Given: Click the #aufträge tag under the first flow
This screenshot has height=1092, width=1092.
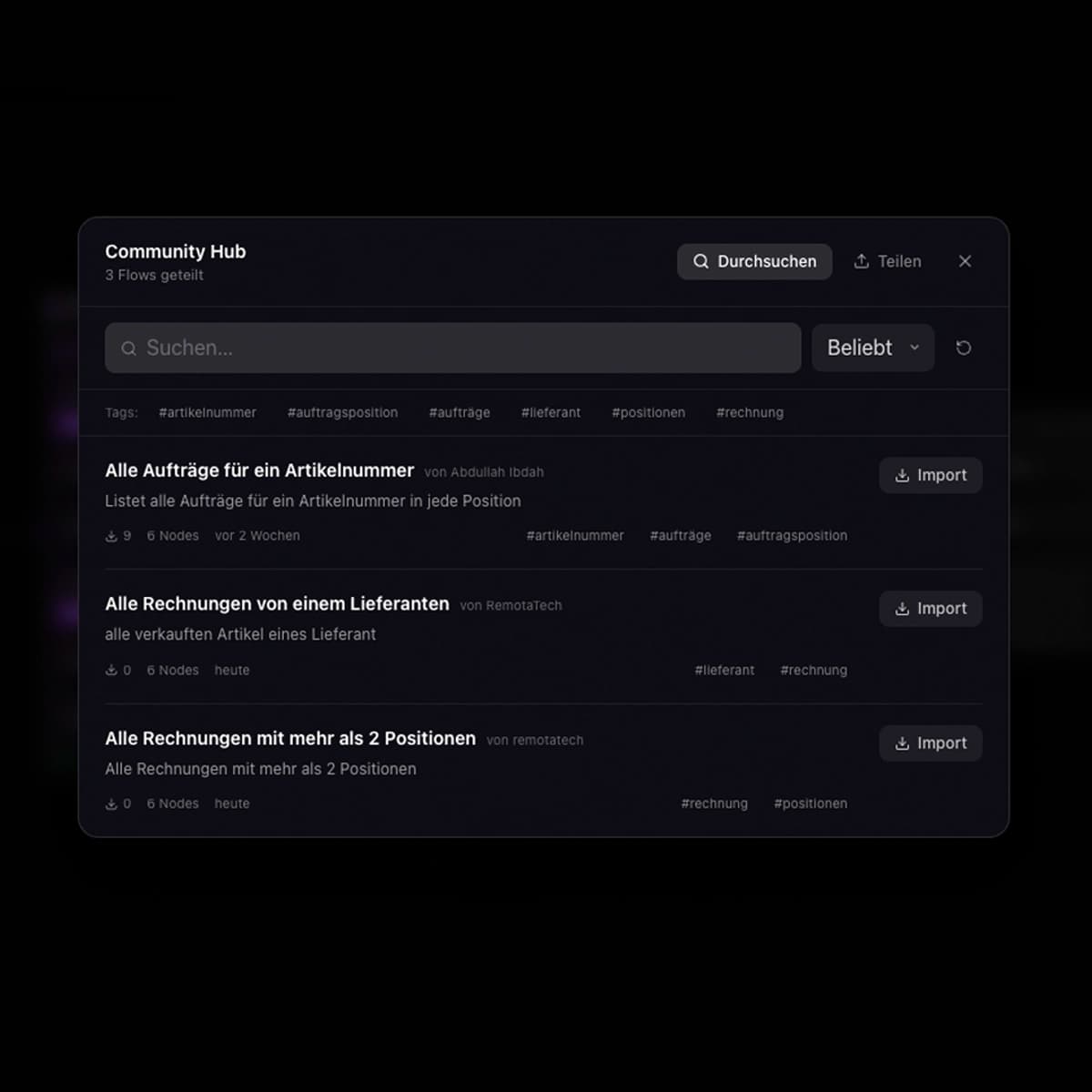Looking at the screenshot, I should (x=681, y=536).
